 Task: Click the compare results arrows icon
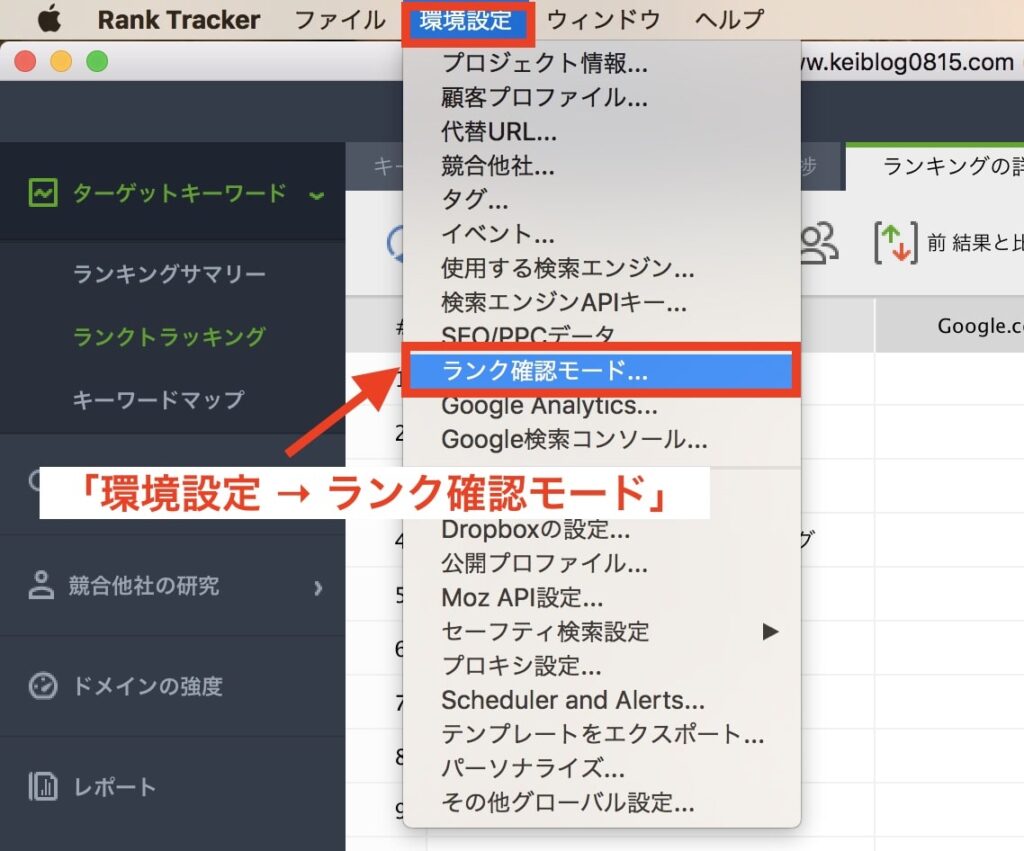point(896,244)
